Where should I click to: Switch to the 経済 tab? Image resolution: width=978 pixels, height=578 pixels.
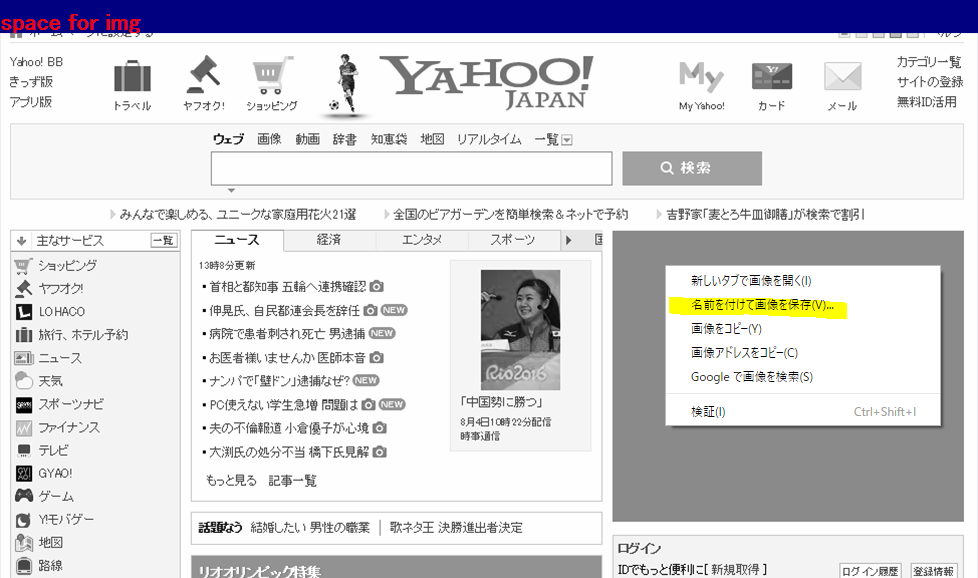tap(329, 239)
